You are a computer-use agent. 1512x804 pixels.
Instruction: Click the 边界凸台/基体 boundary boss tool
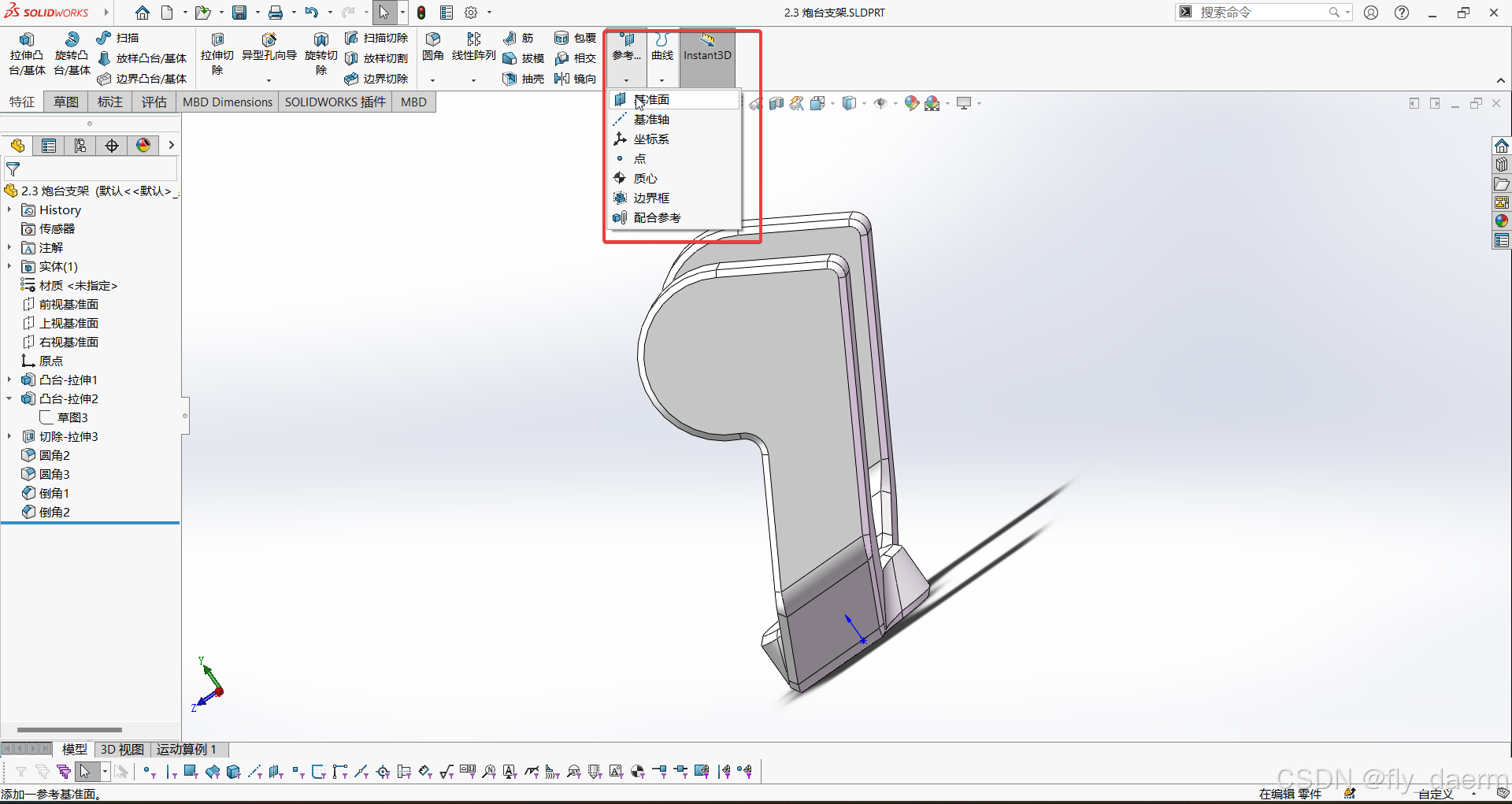pos(143,79)
